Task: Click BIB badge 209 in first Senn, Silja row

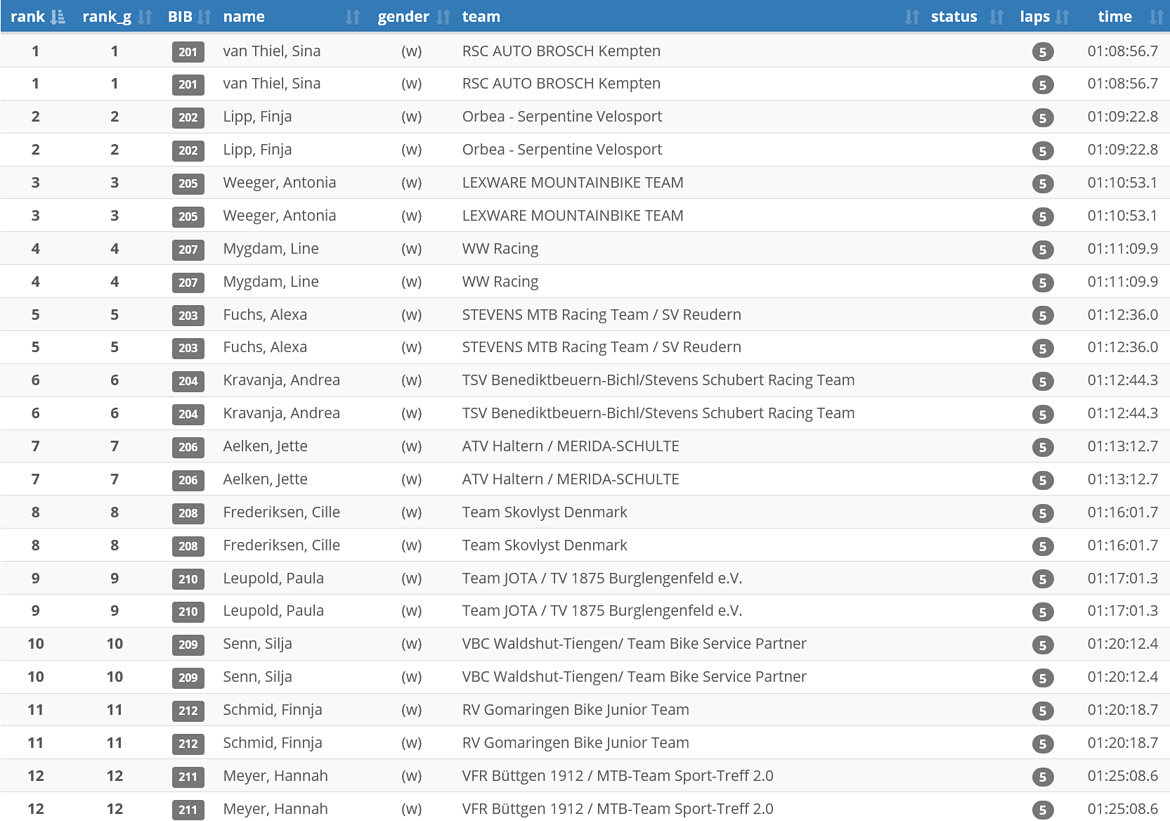Action: [x=188, y=644]
